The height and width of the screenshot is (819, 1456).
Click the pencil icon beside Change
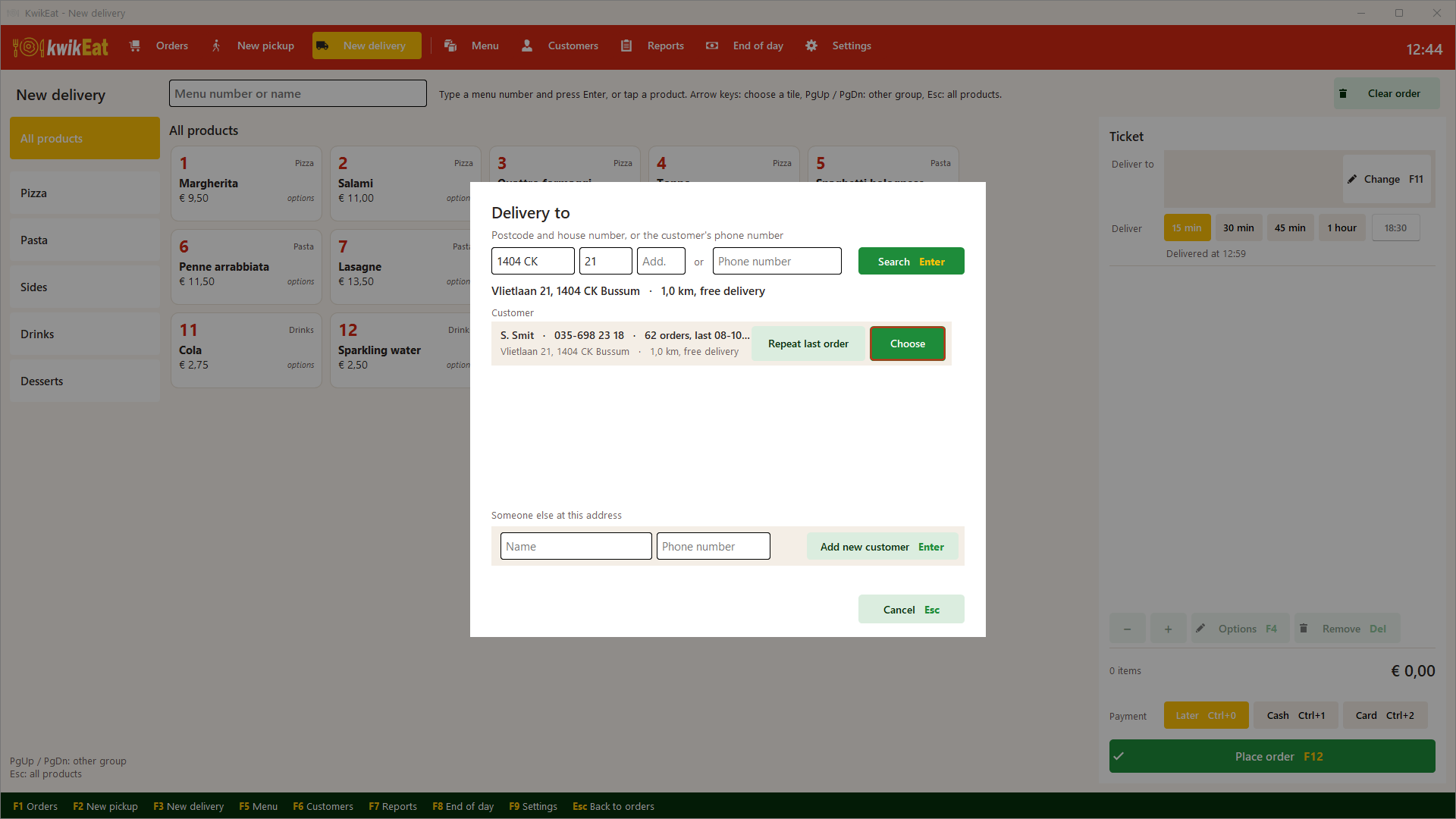[1352, 179]
